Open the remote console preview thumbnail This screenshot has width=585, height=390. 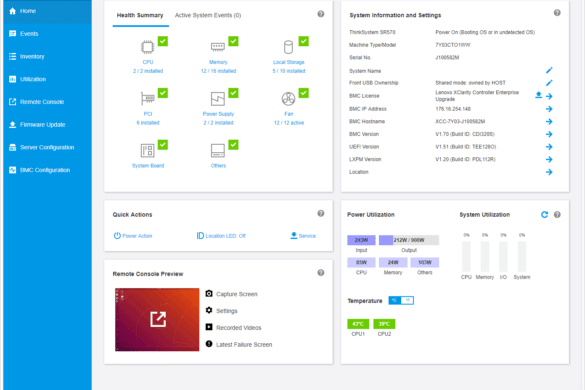pos(157,319)
